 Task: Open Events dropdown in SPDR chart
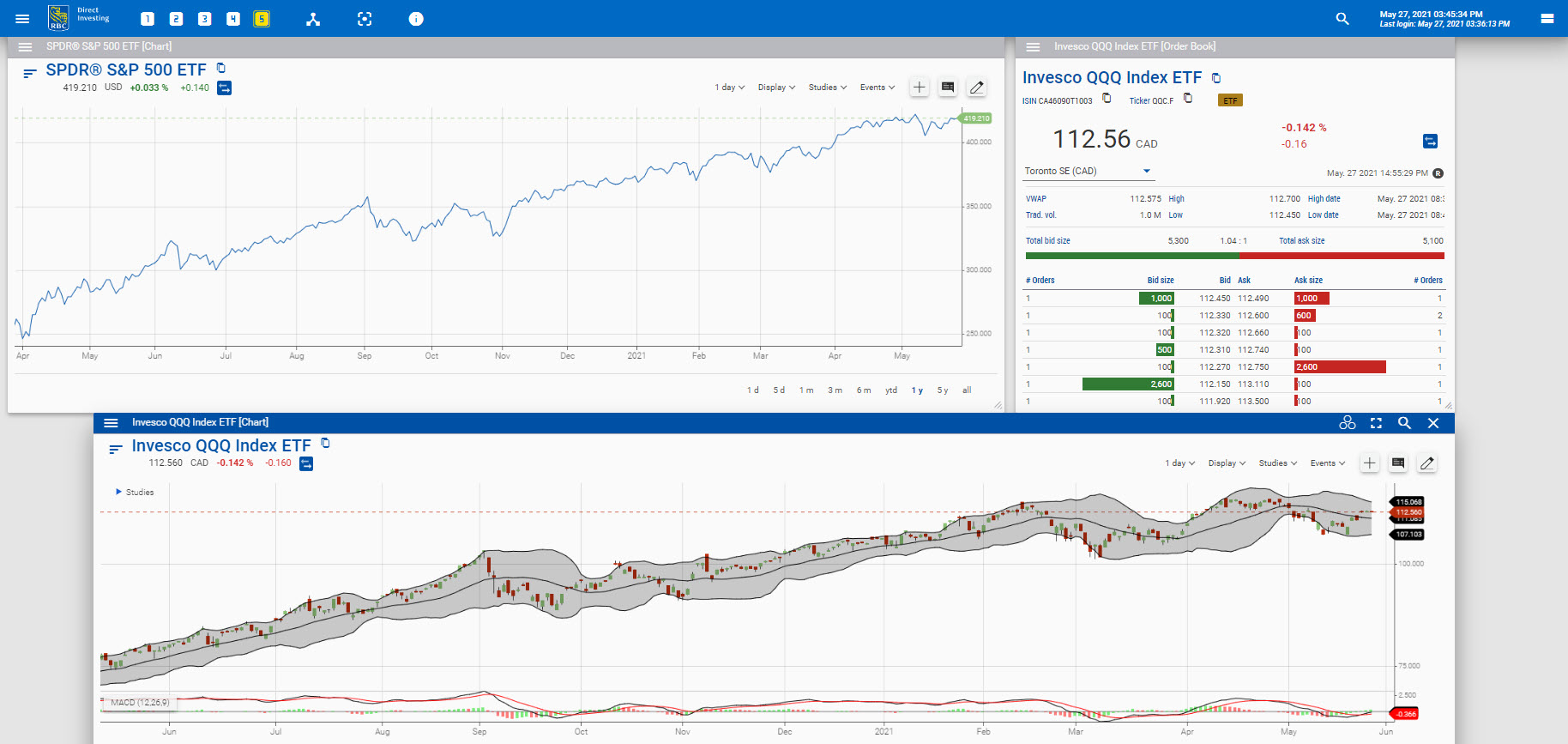coord(877,88)
